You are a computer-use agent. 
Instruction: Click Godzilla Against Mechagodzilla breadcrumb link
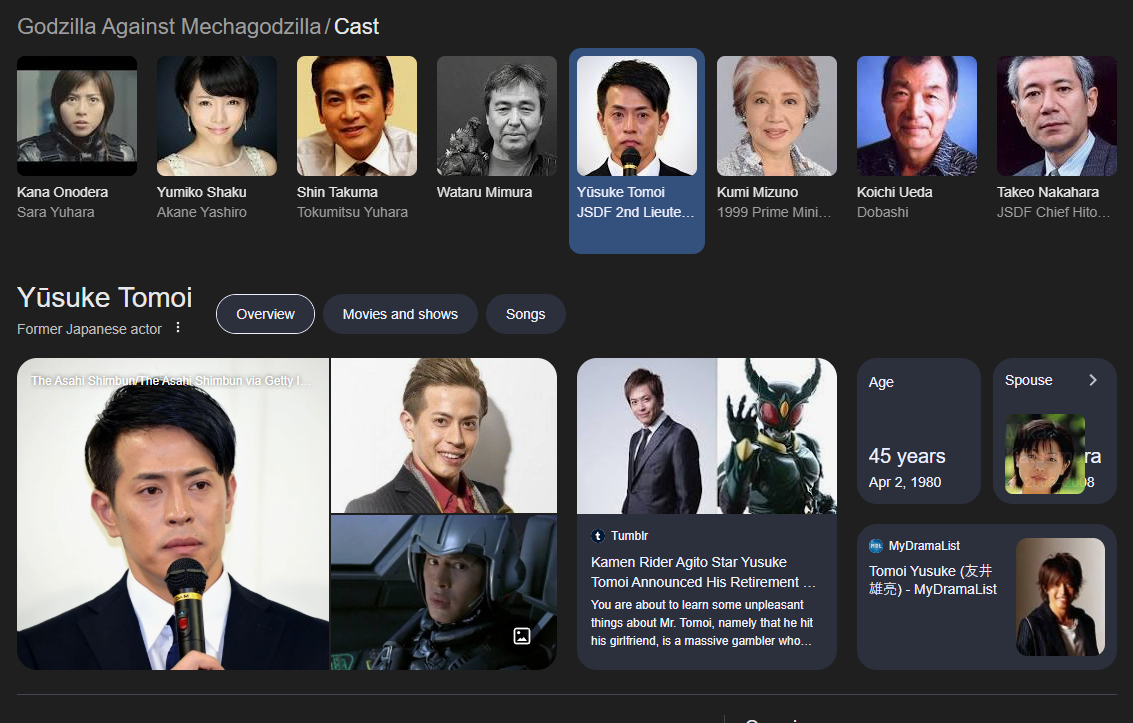tap(169, 27)
